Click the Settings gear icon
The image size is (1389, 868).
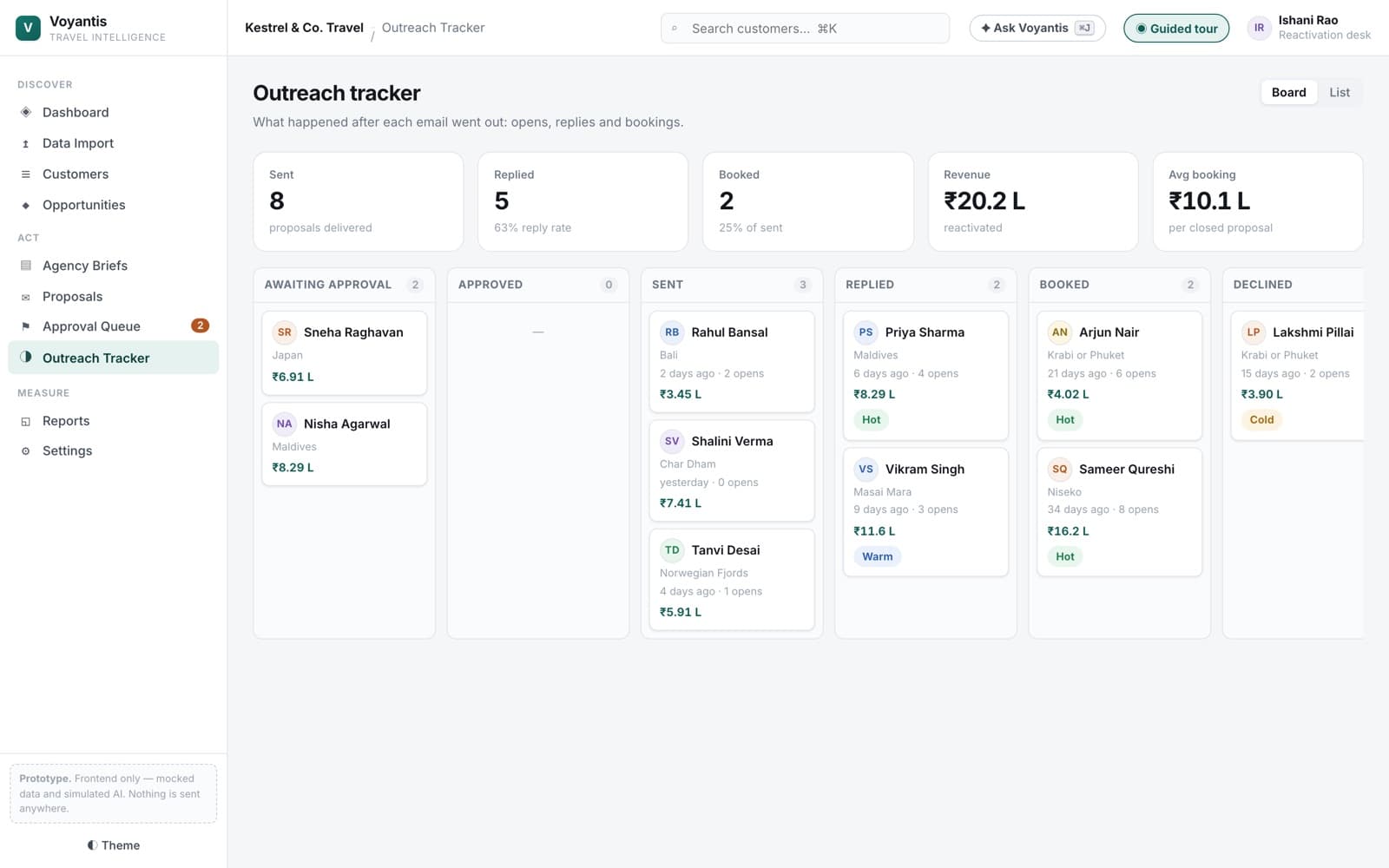click(26, 450)
